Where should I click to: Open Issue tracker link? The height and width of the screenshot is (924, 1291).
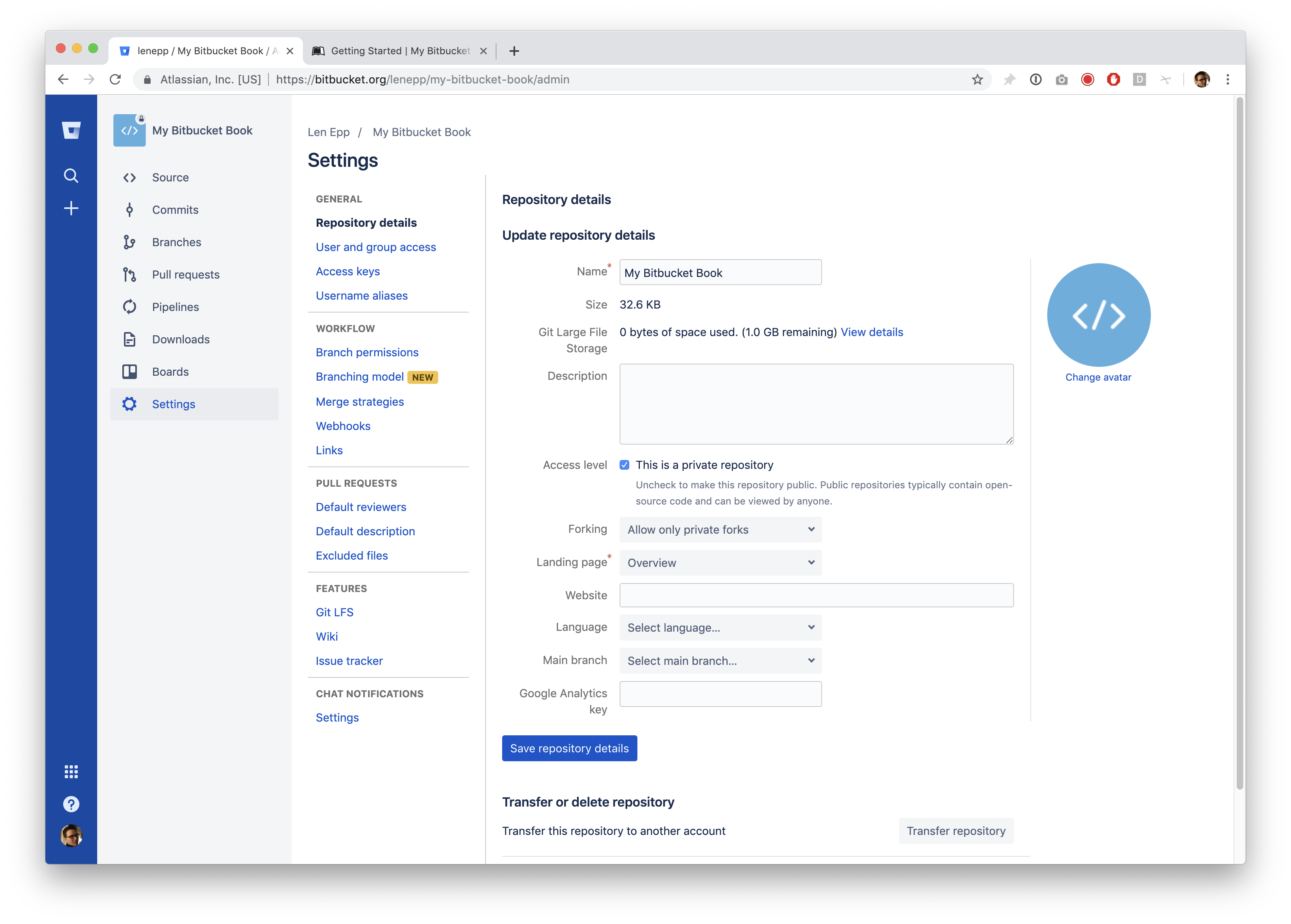(x=349, y=660)
